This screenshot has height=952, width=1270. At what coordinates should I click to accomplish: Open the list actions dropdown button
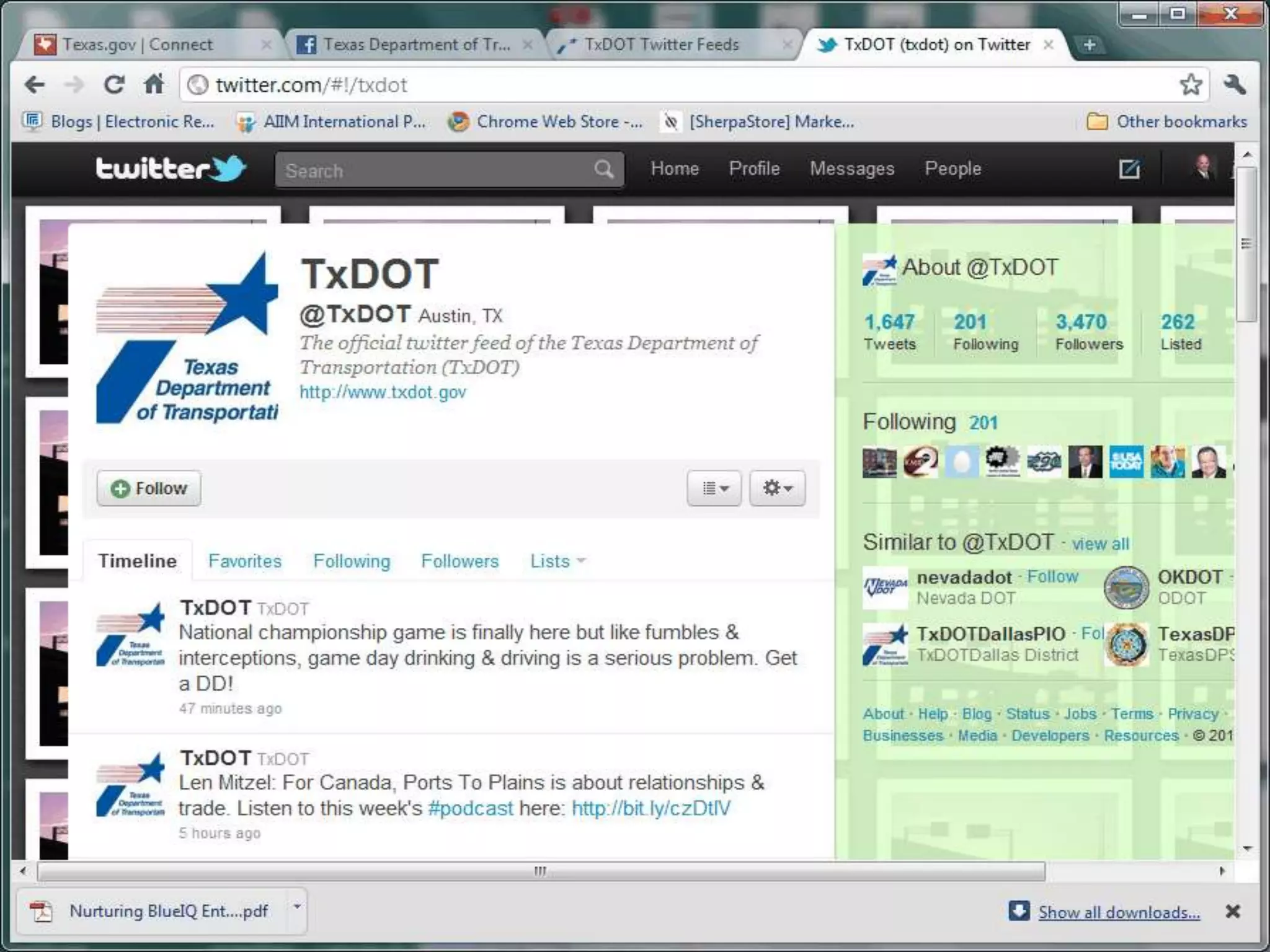714,488
